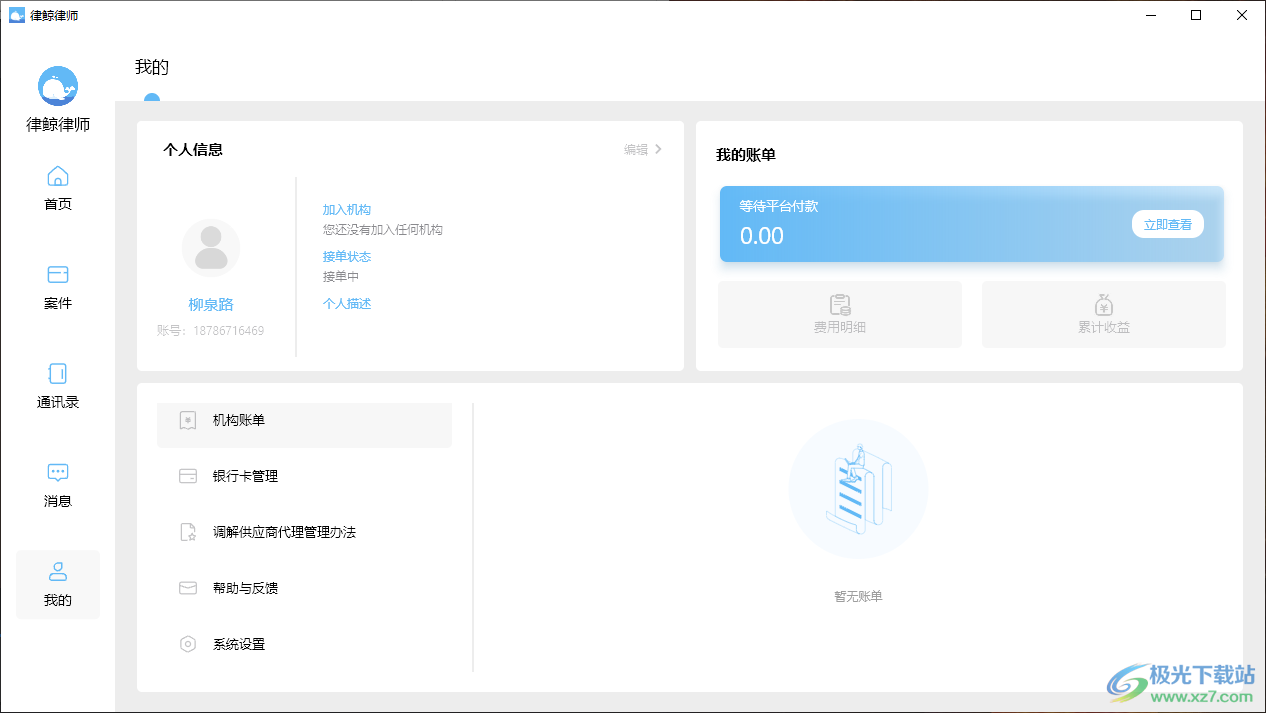1266x713 pixels.
Task: Click the 个人描述 link
Action: [x=346, y=304]
